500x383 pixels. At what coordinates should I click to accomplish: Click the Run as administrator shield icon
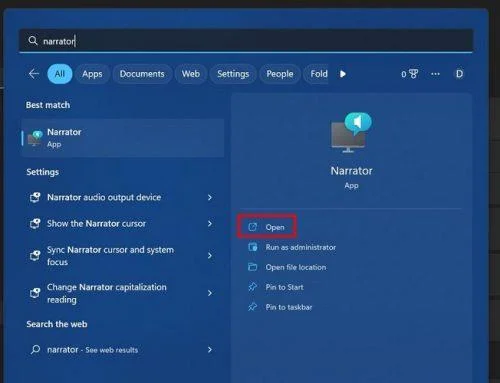click(x=253, y=247)
